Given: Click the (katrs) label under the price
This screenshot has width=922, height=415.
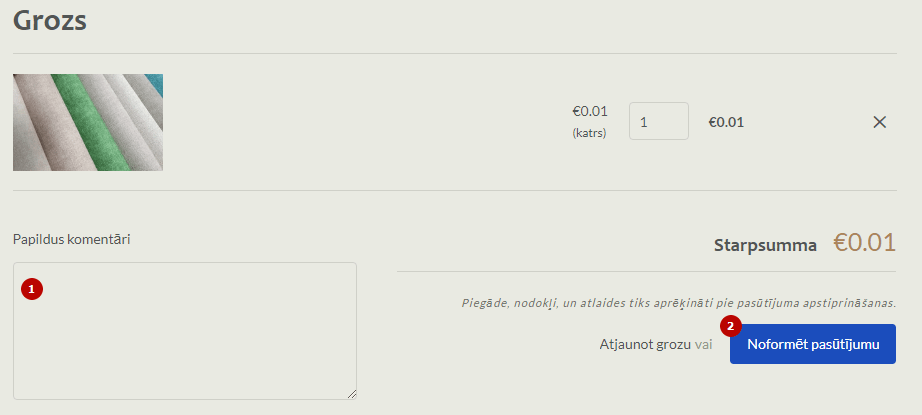Looking at the screenshot, I should coord(589,133).
